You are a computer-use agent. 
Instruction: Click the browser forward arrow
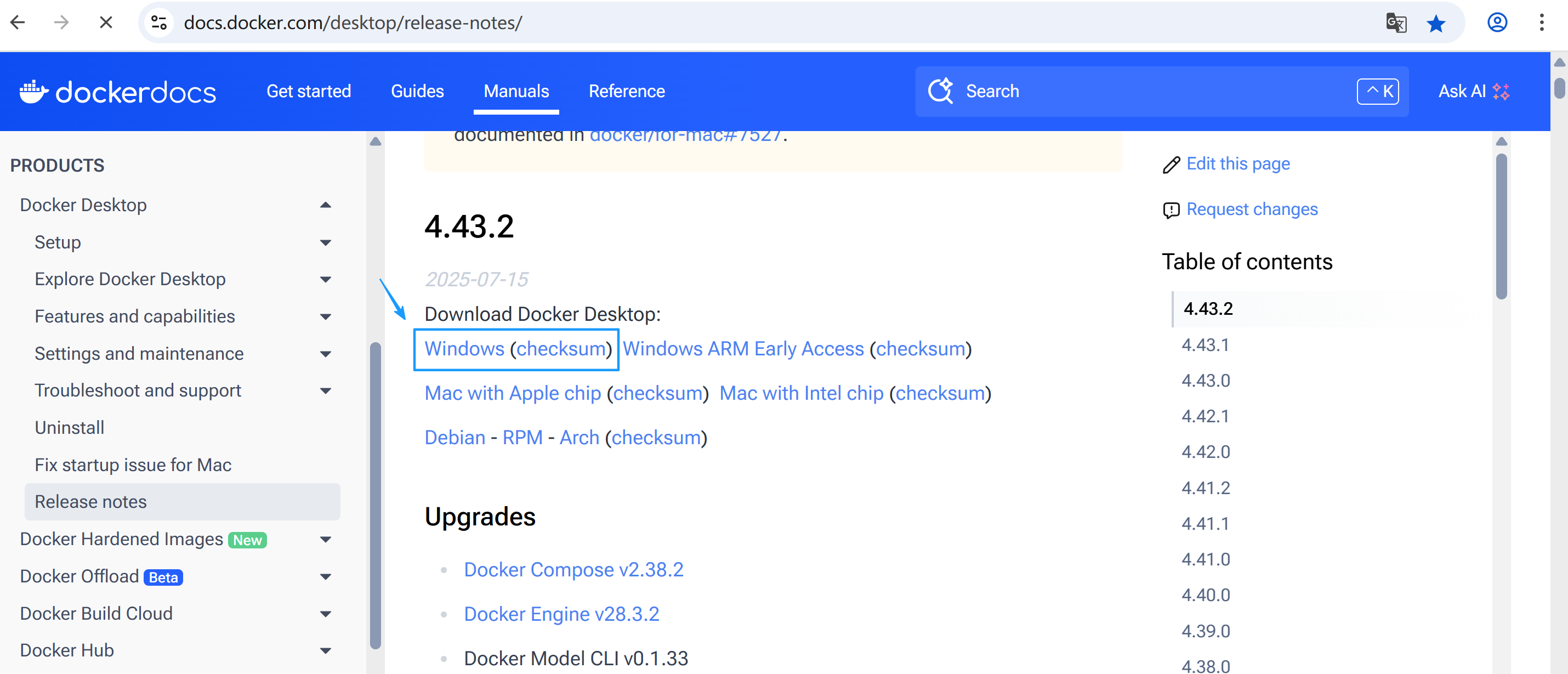61,23
